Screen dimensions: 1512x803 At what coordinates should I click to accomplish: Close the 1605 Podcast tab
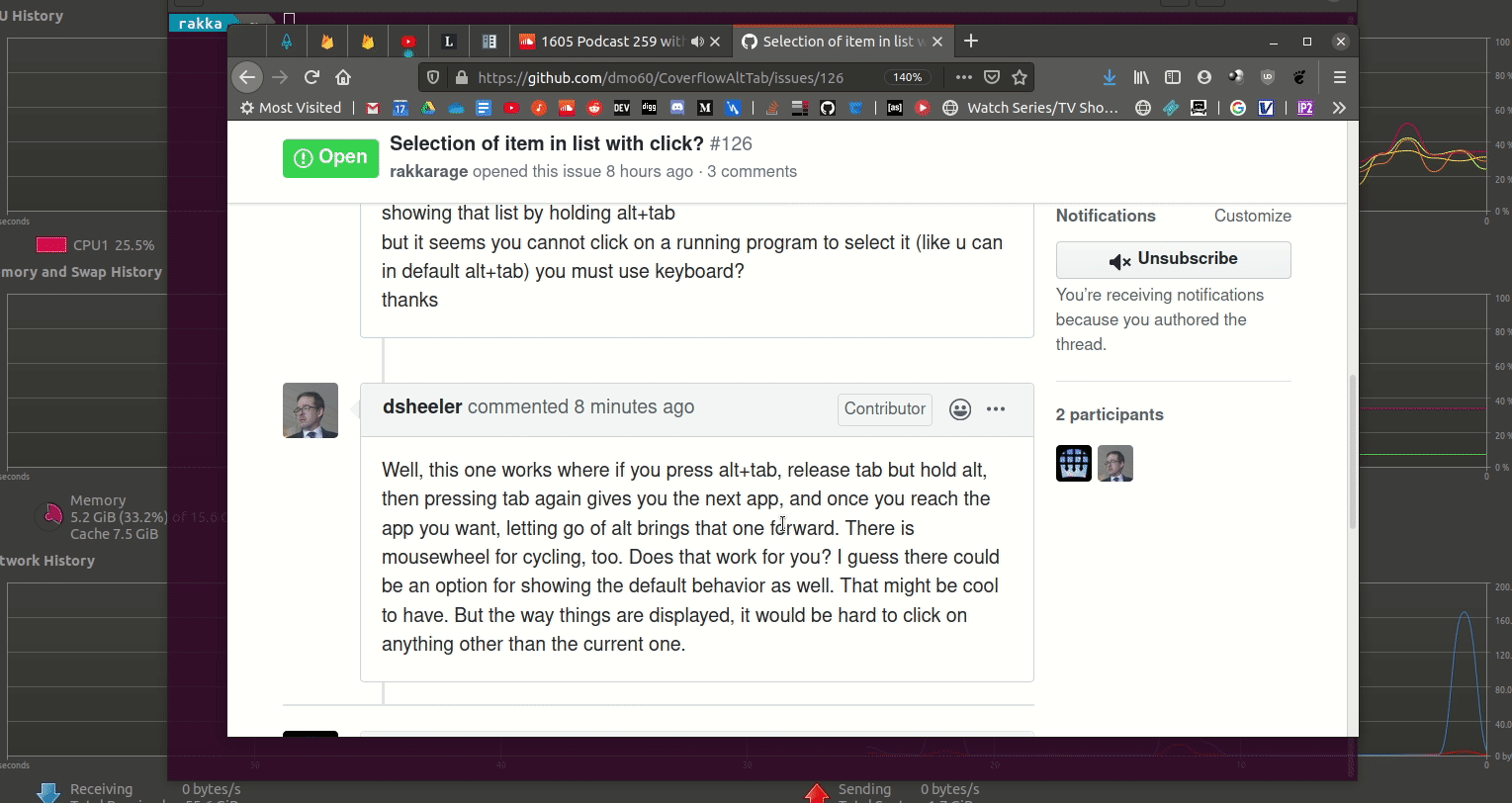(x=716, y=42)
